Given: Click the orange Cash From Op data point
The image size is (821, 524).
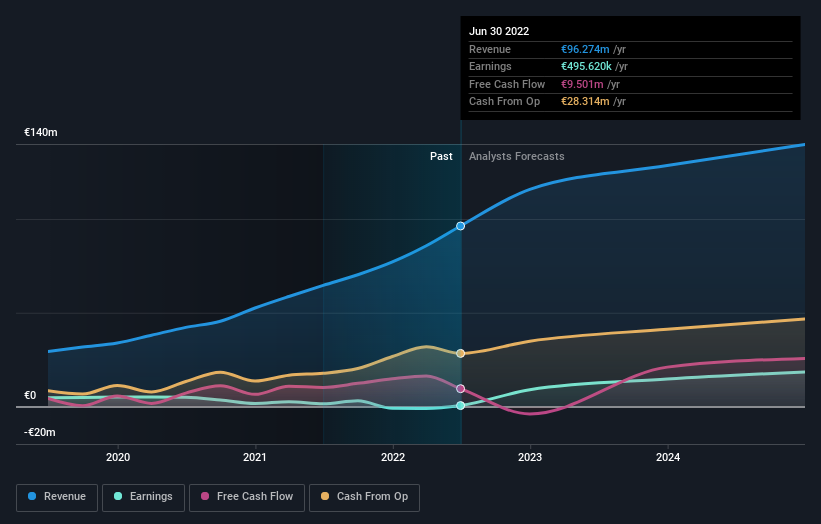Looking at the screenshot, I should [460, 353].
